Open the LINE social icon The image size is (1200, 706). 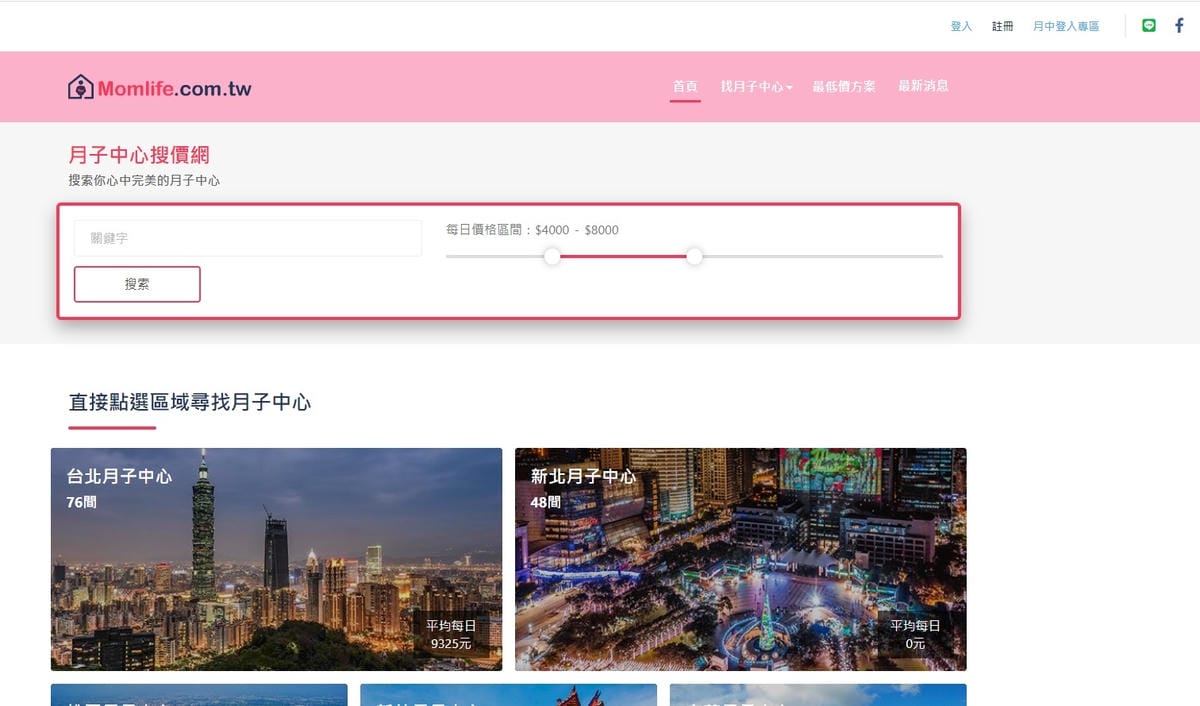[x=1149, y=26]
